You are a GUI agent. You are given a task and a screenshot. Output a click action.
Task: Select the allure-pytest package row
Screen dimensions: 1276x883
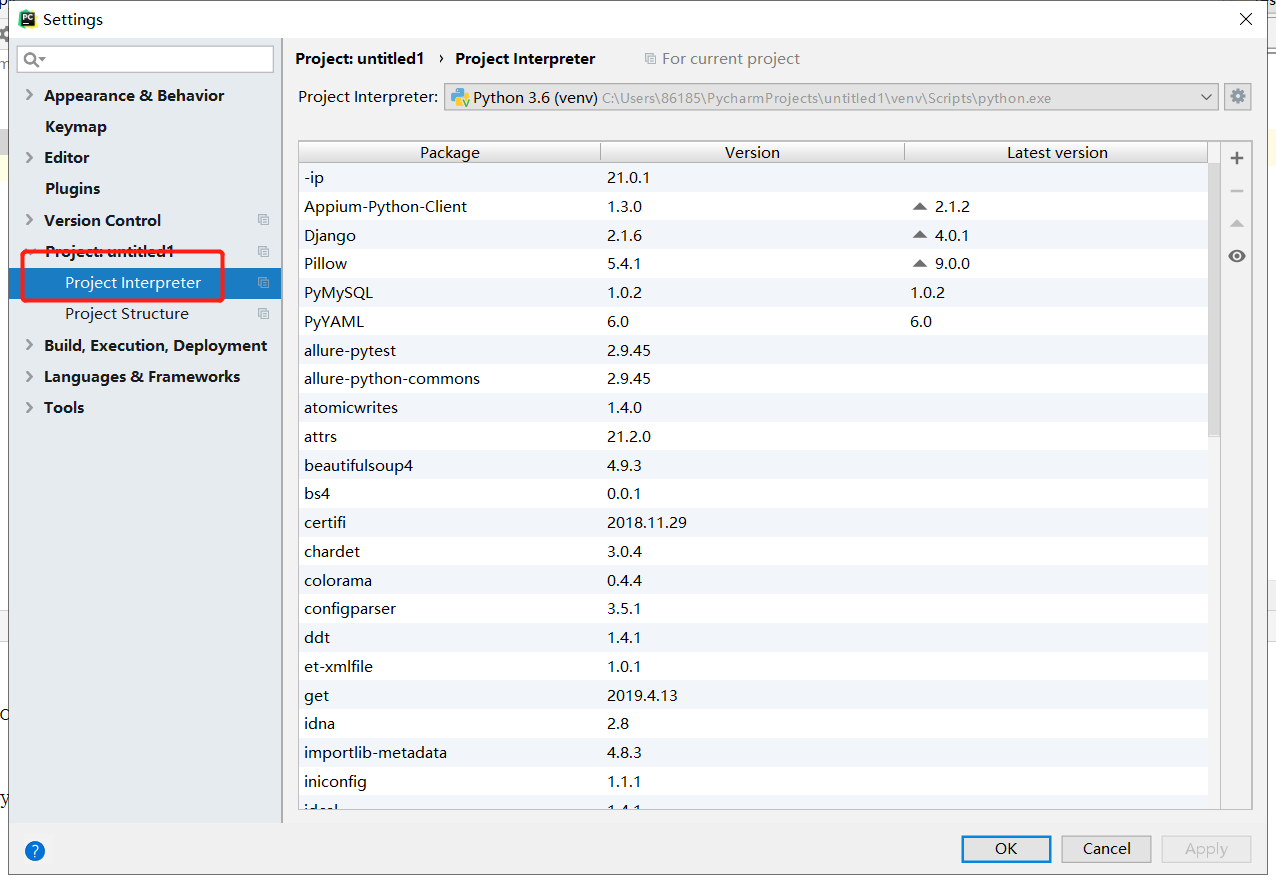tap(753, 350)
